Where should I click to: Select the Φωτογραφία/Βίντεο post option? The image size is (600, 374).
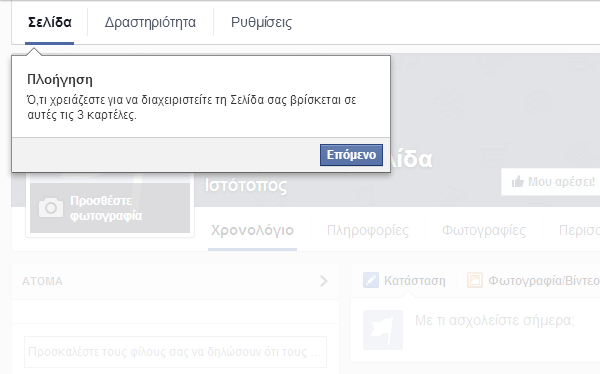click(x=544, y=281)
